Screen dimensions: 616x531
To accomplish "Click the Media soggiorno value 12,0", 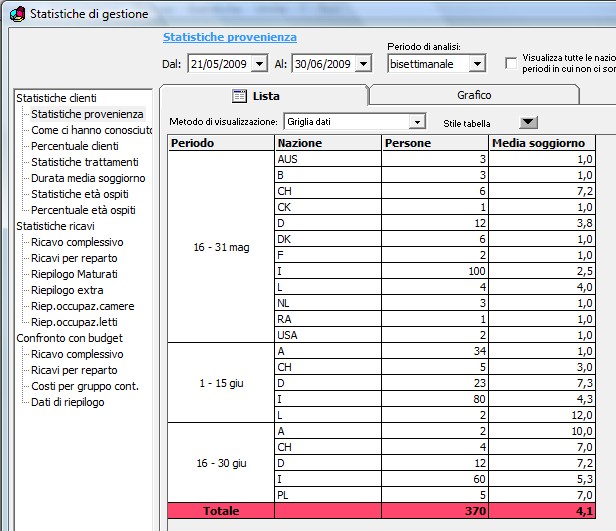I will click(542, 415).
